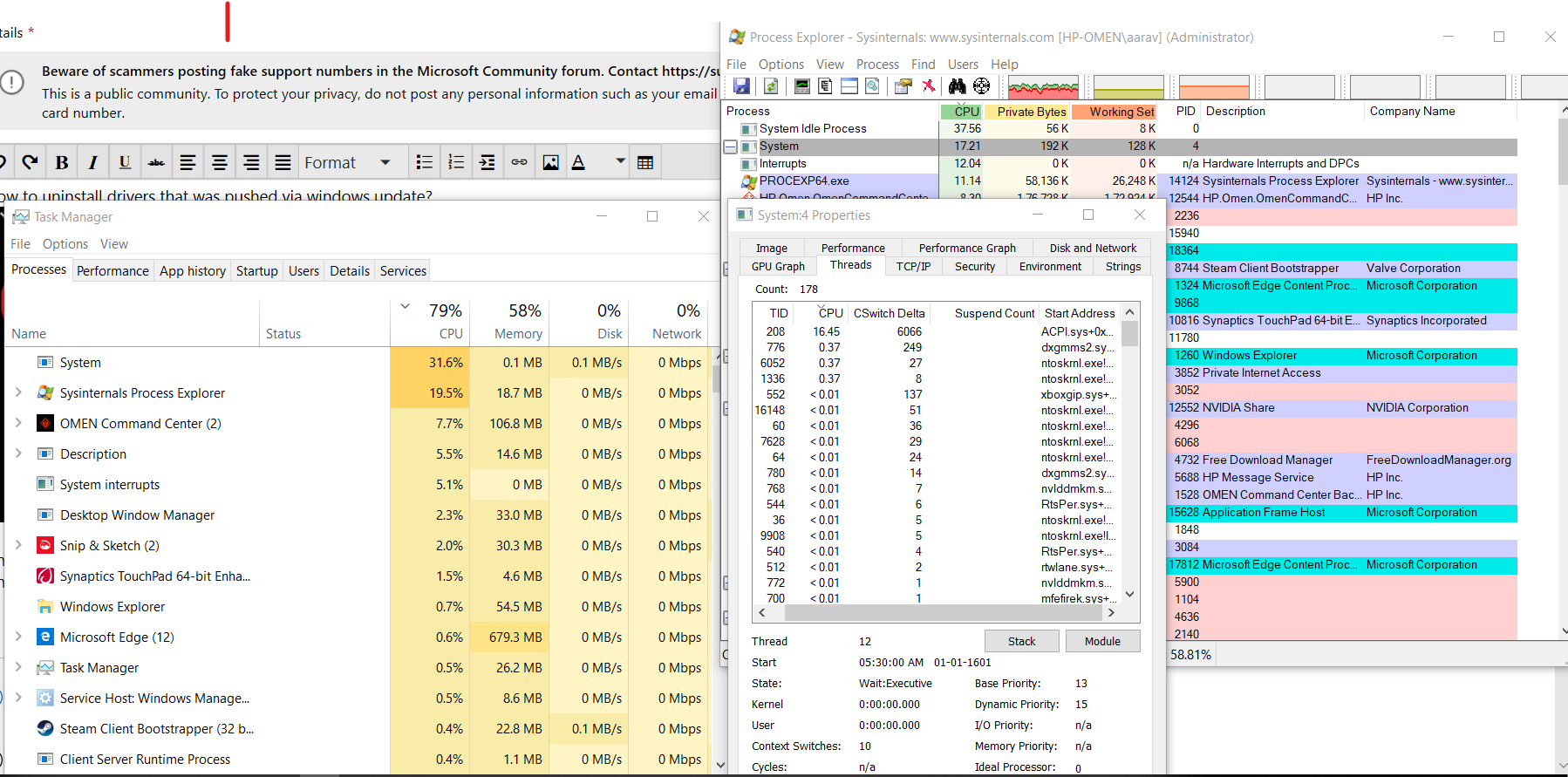The width and height of the screenshot is (1568, 777).
Task: Insert numbered list in forum editor
Action: coord(456,162)
